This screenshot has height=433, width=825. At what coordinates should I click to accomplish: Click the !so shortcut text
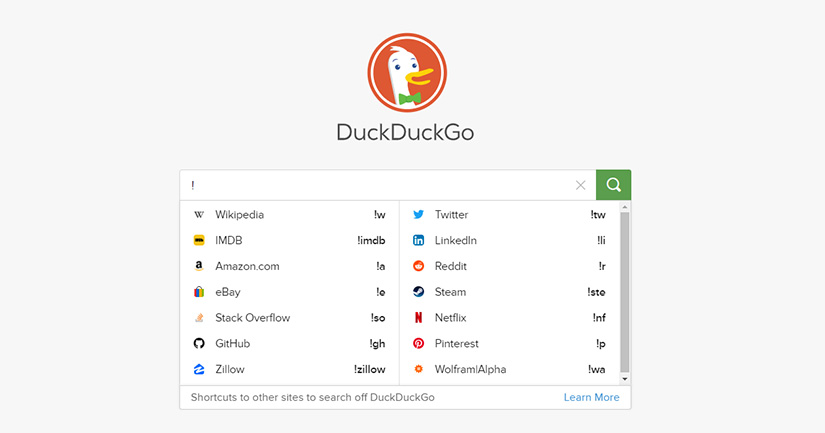tap(378, 318)
